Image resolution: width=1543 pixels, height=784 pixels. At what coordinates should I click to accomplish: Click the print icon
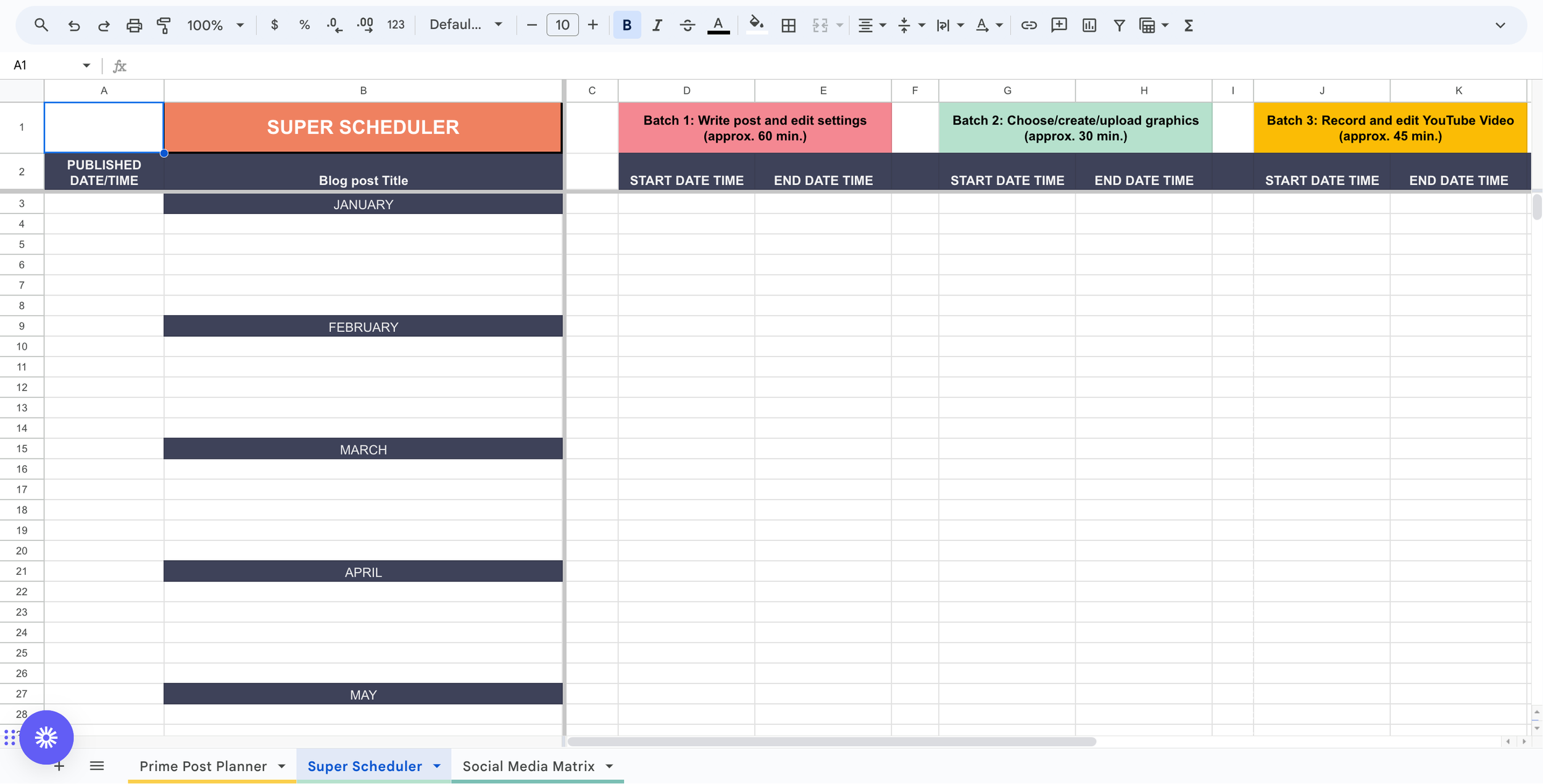tap(135, 25)
